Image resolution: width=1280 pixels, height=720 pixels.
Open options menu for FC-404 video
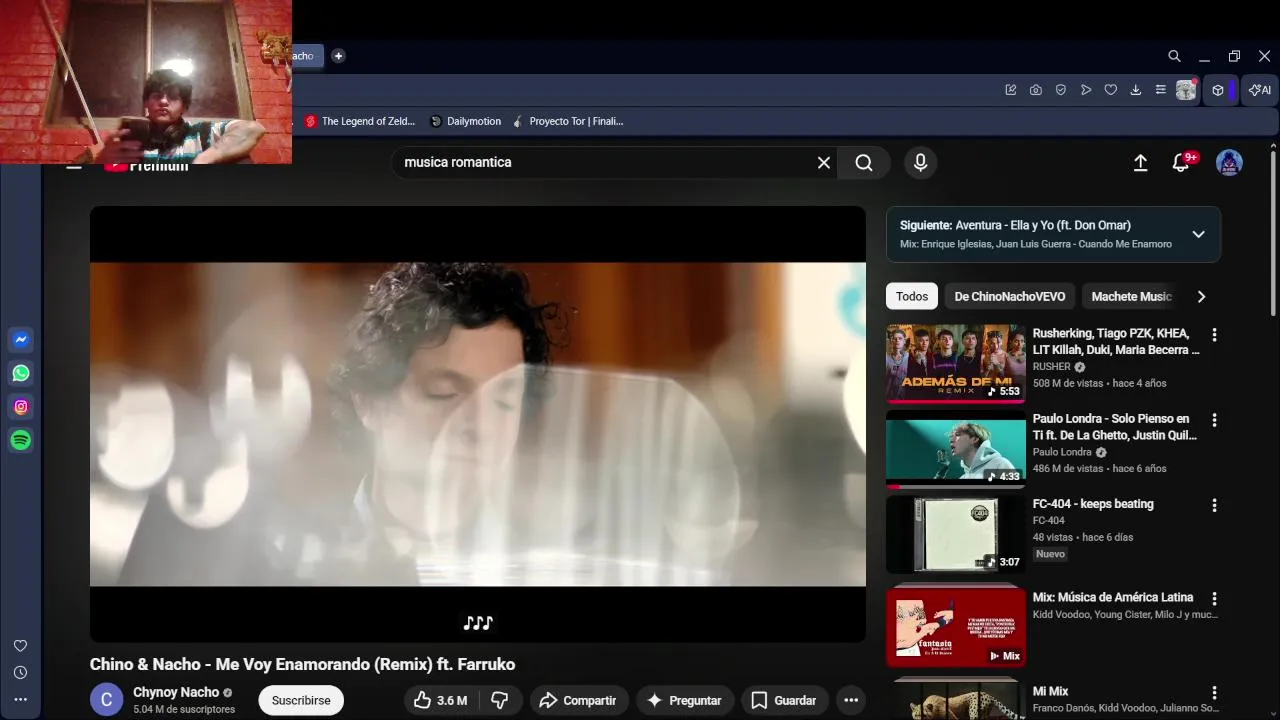[x=1214, y=506]
